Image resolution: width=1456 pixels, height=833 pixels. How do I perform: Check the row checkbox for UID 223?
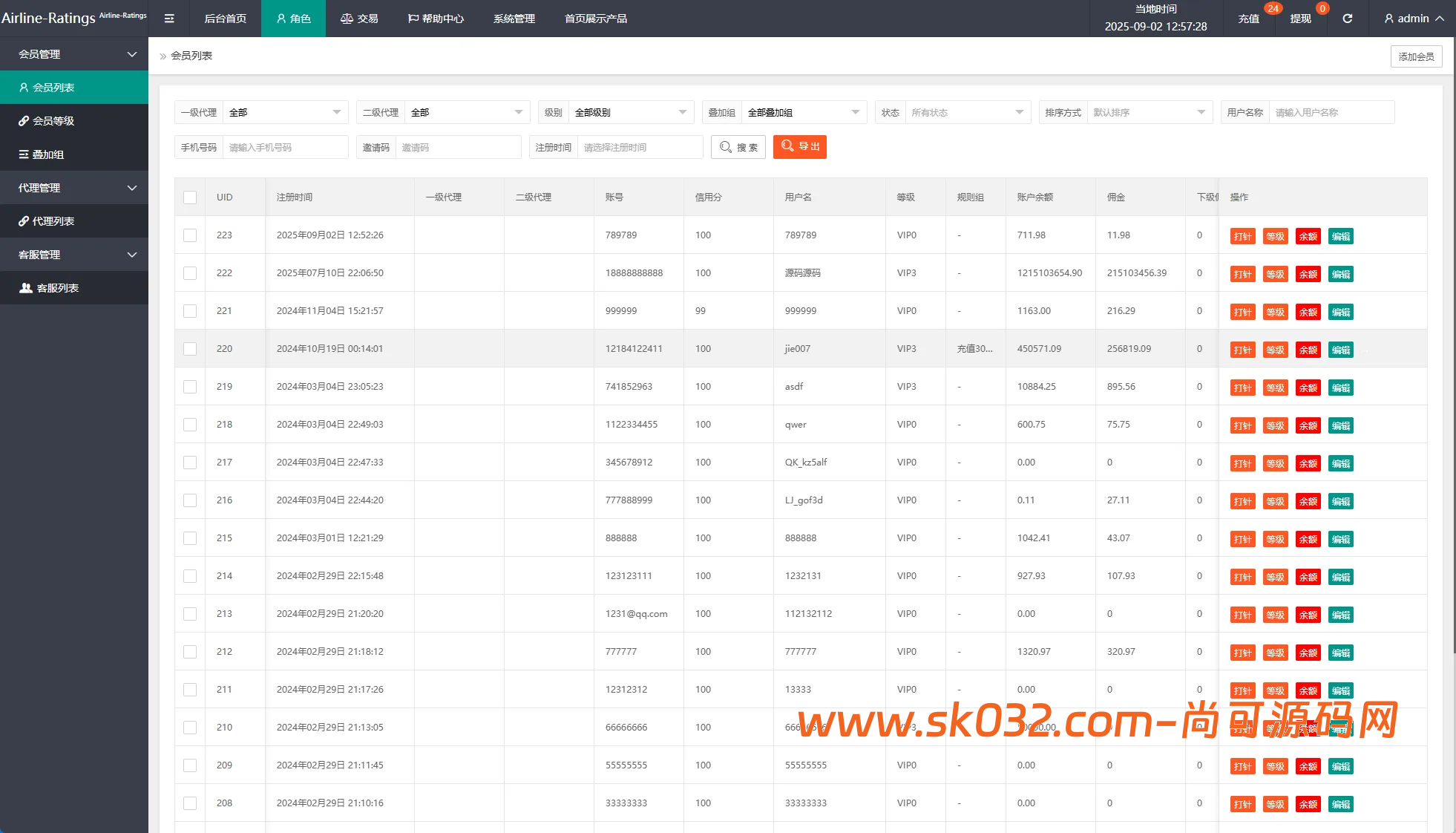pyautogui.click(x=190, y=235)
